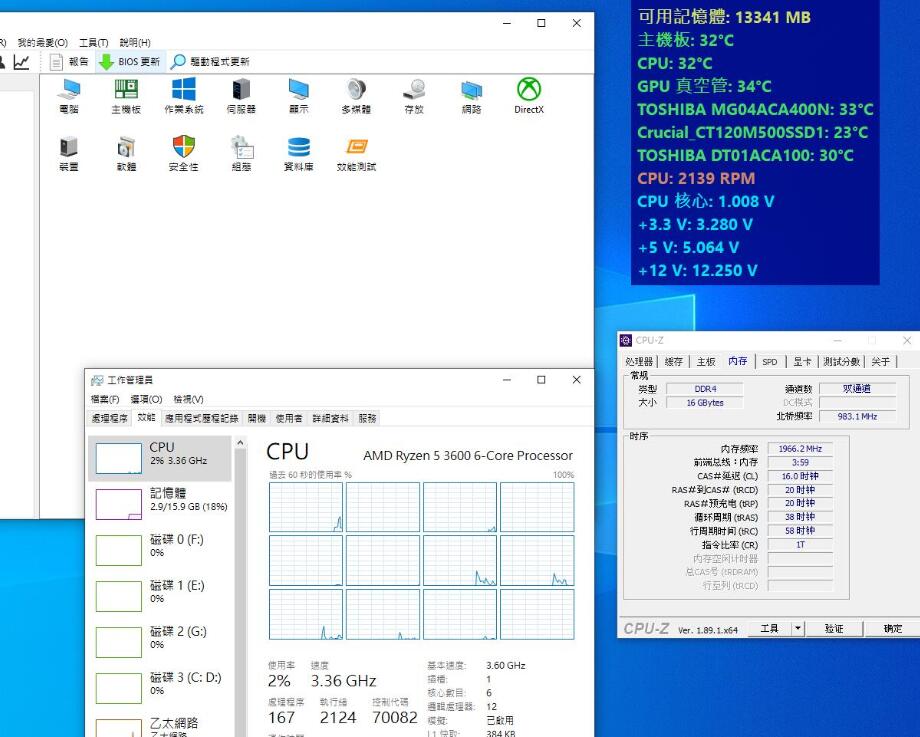
Task: Switch to the 使用者 users tab
Action: (x=289, y=418)
